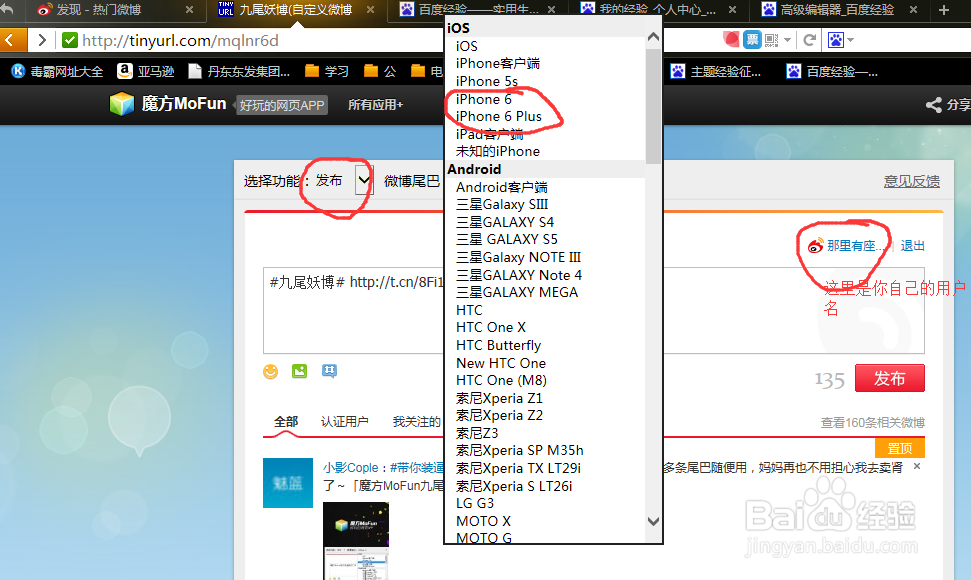Open the post's image thumbnail
The height and width of the screenshot is (580, 971).
pyautogui.click(x=356, y=541)
